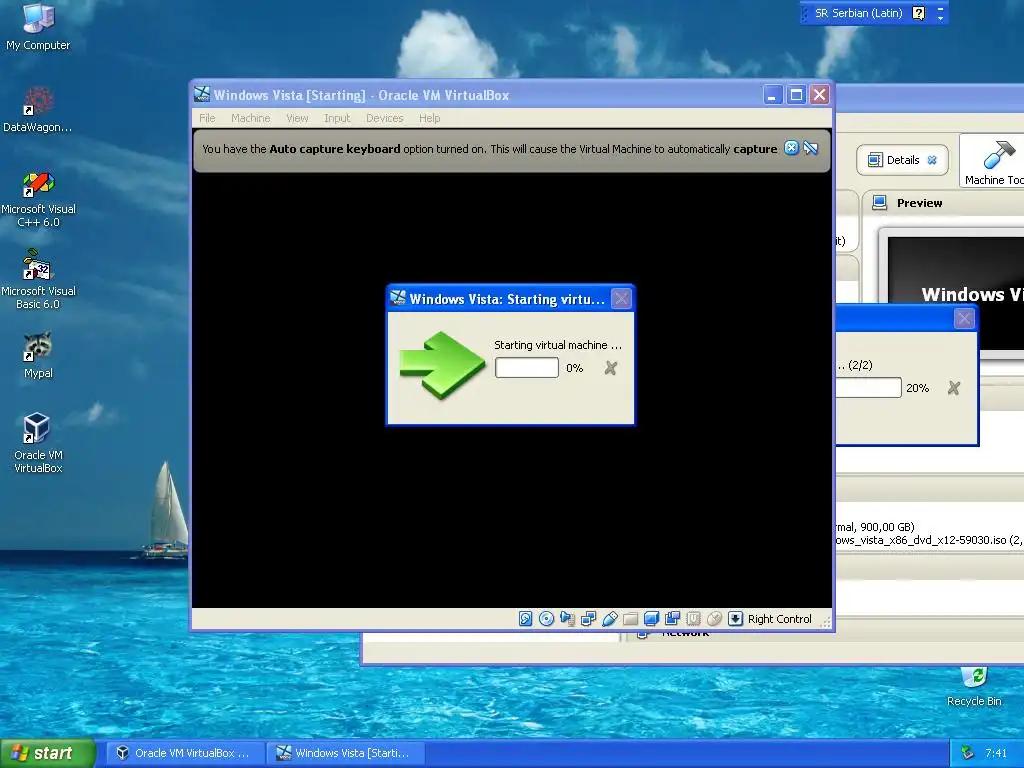
Task: Click the Starting virtu... dialog title icon
Action: pos(398,298)
